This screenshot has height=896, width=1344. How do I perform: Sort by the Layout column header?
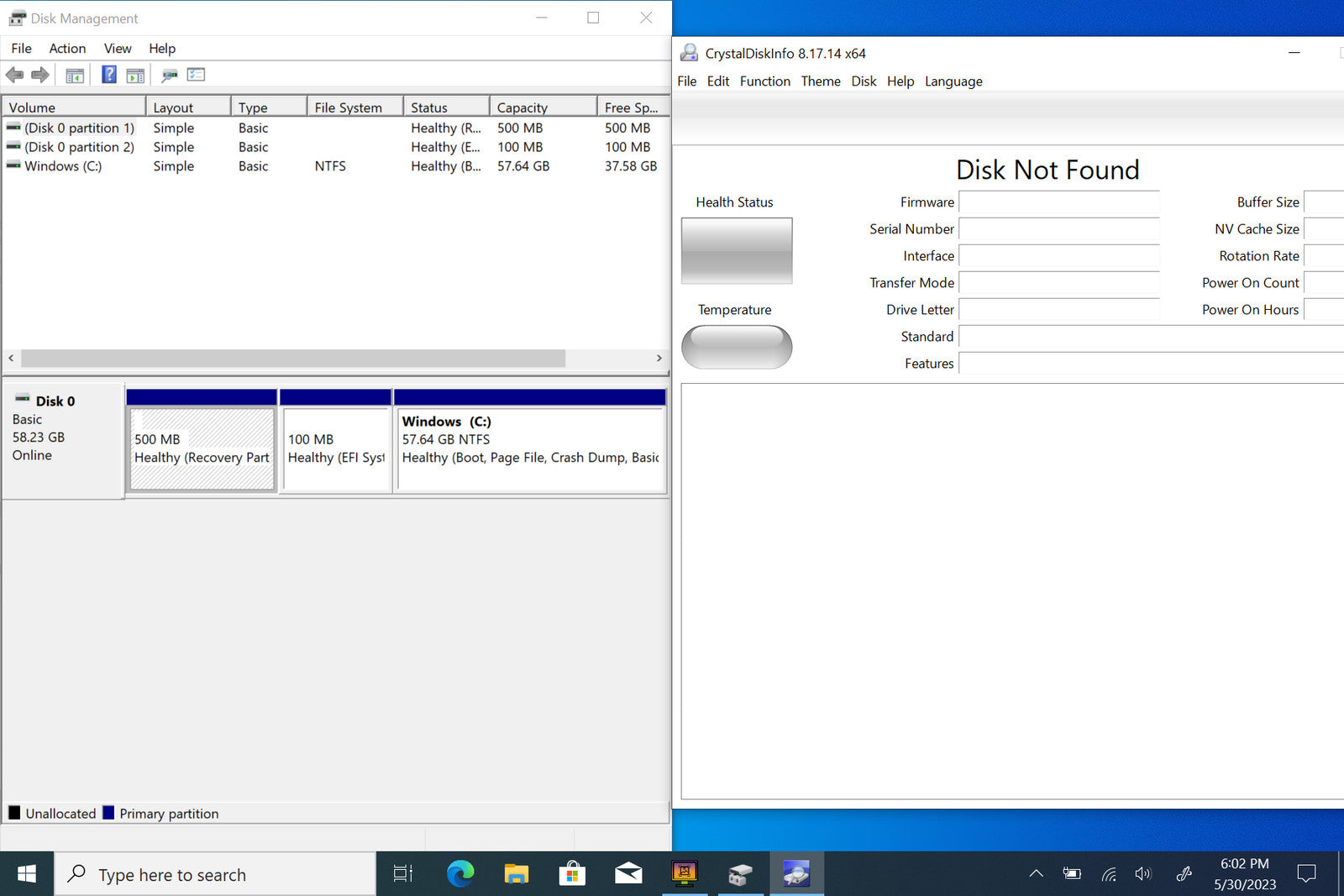click(x=189, y=107)
